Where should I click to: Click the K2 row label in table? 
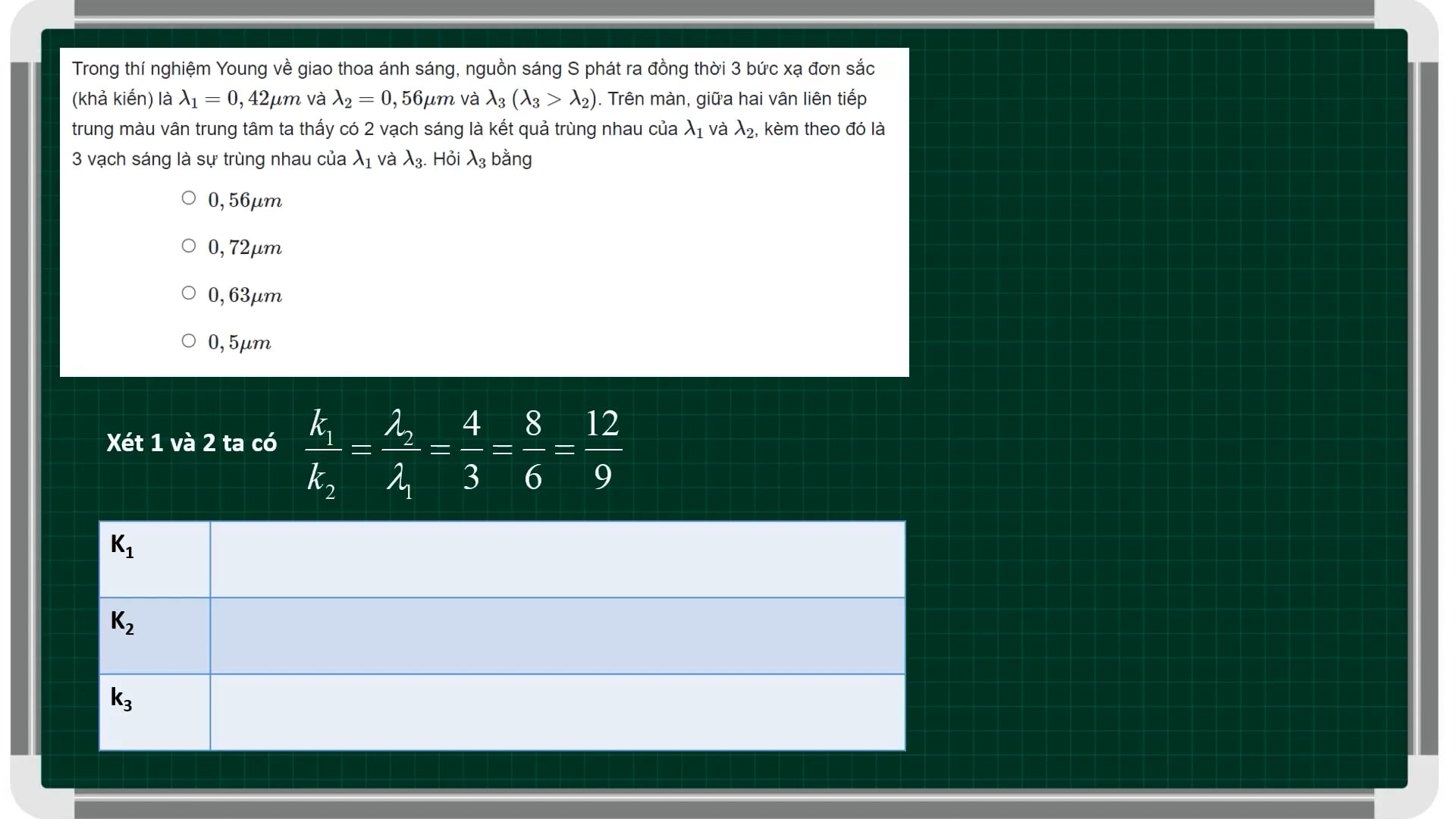pos(155,635)
